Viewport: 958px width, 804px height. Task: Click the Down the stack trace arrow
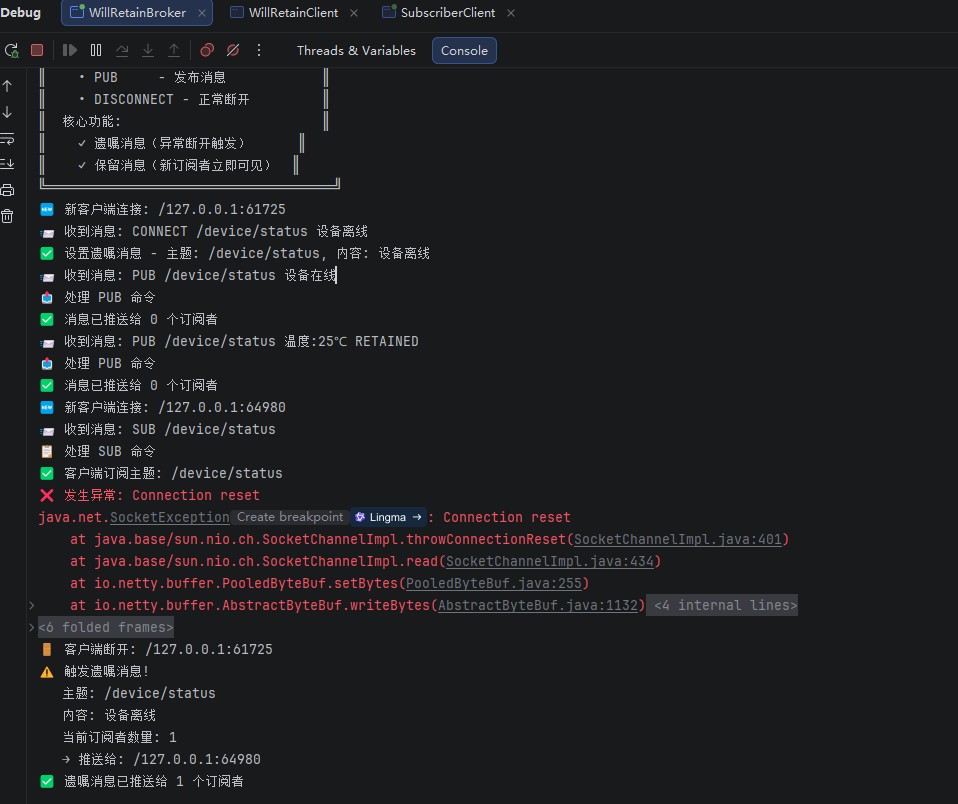7,112
